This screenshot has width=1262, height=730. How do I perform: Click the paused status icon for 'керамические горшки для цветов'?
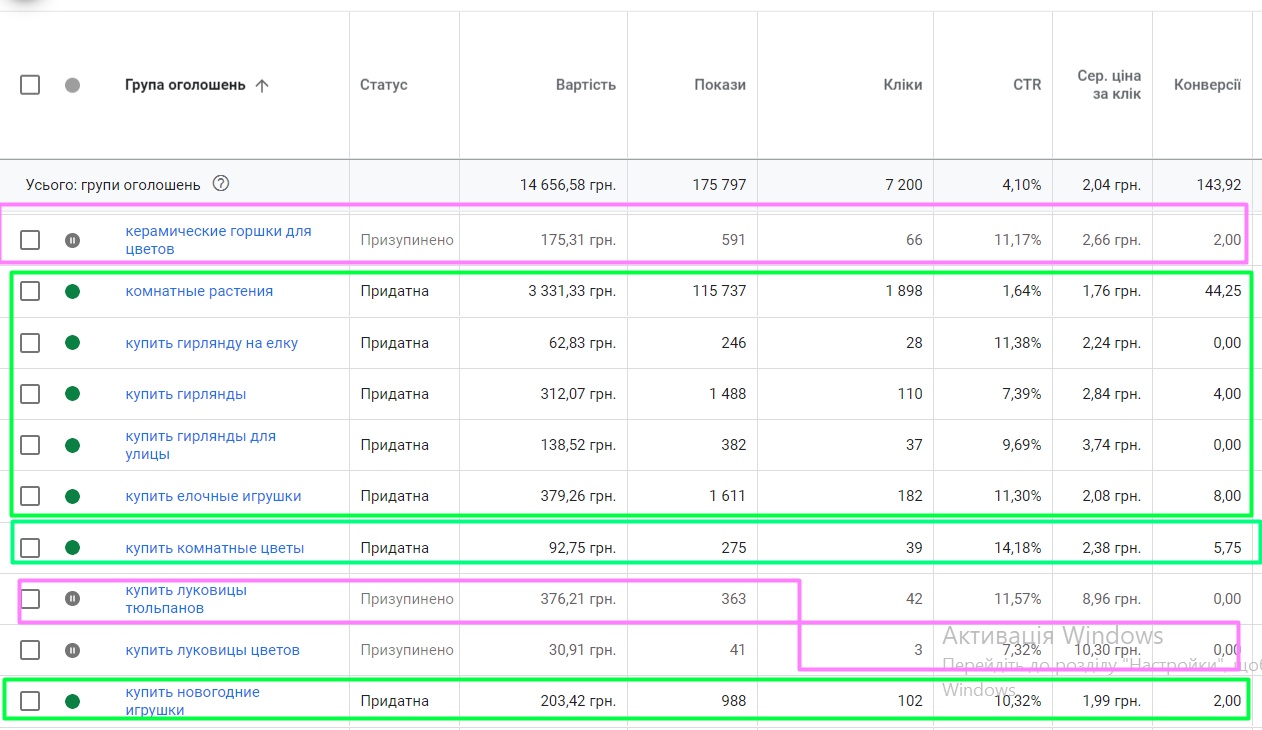click(x=72, y=240)
